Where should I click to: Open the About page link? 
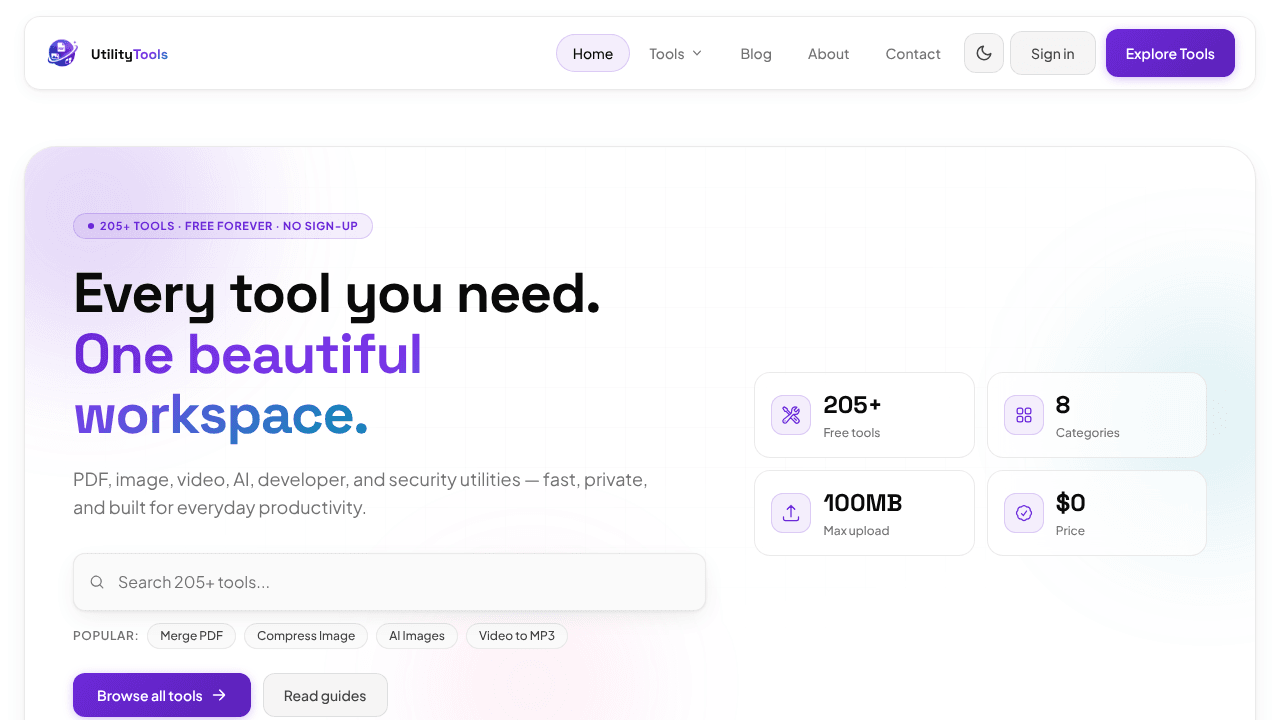pos(828,53)
